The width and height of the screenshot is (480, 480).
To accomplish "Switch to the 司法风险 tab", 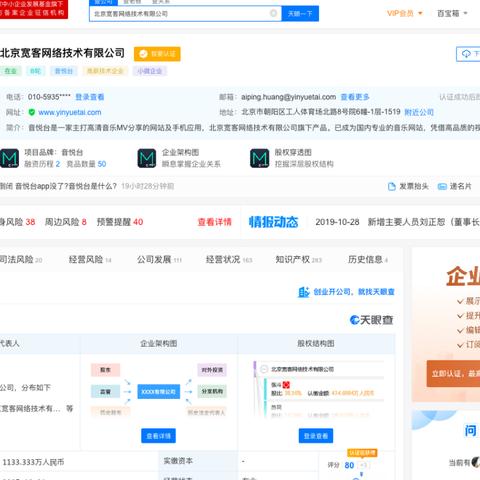I will [21, 260].
